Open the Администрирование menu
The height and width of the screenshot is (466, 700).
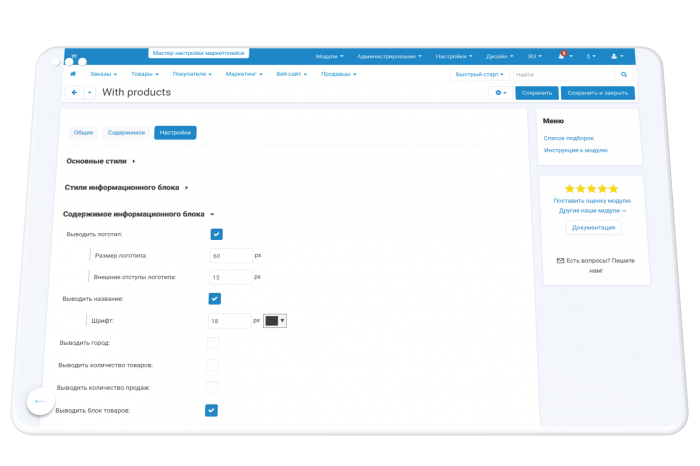pos(389,56)
